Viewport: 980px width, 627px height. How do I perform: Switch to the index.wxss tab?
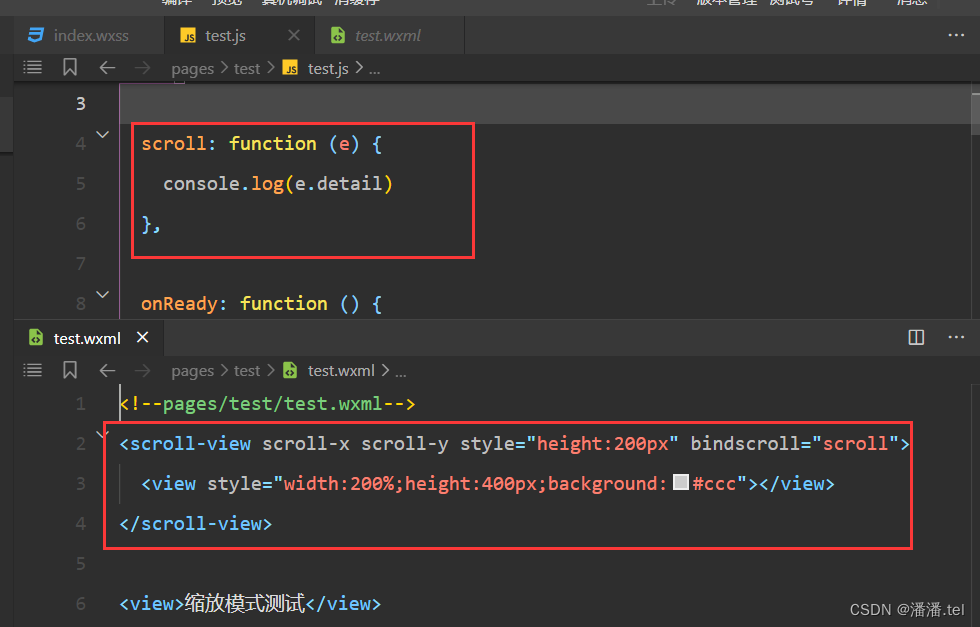pos(89,36)
